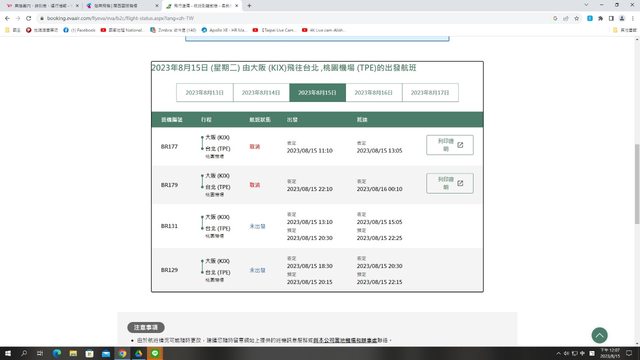Select the 2023年8月13日 date tab
Screen dimensions: 640x360
[204, 93]
